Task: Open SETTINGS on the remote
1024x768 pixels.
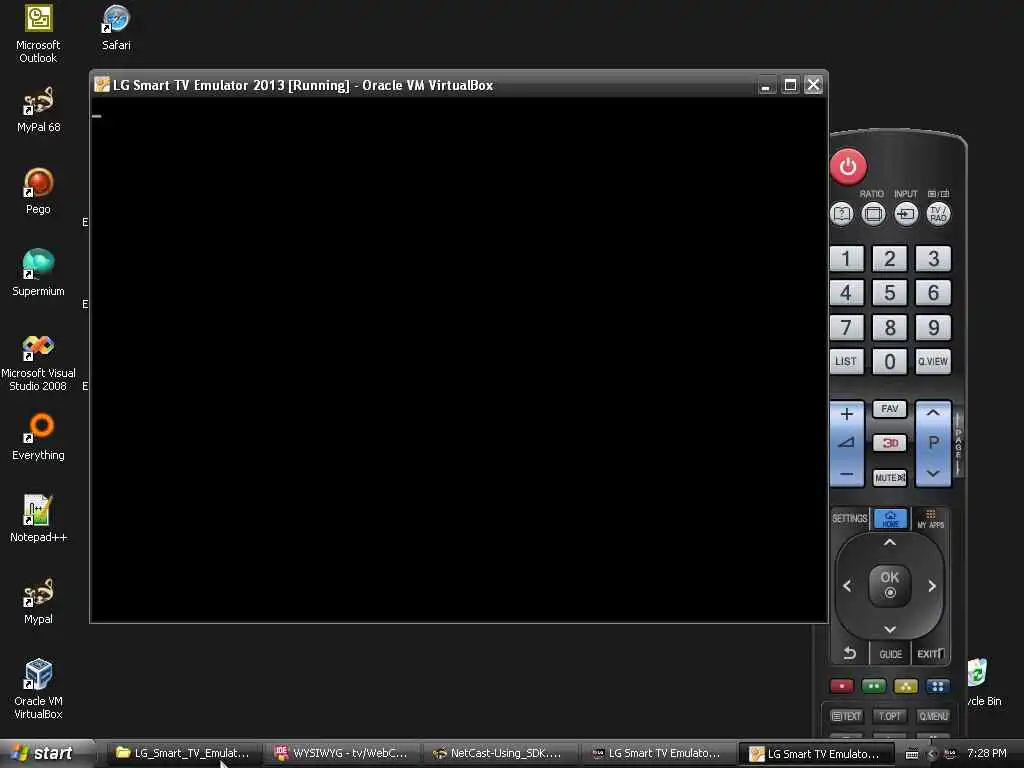Action: 849,519
